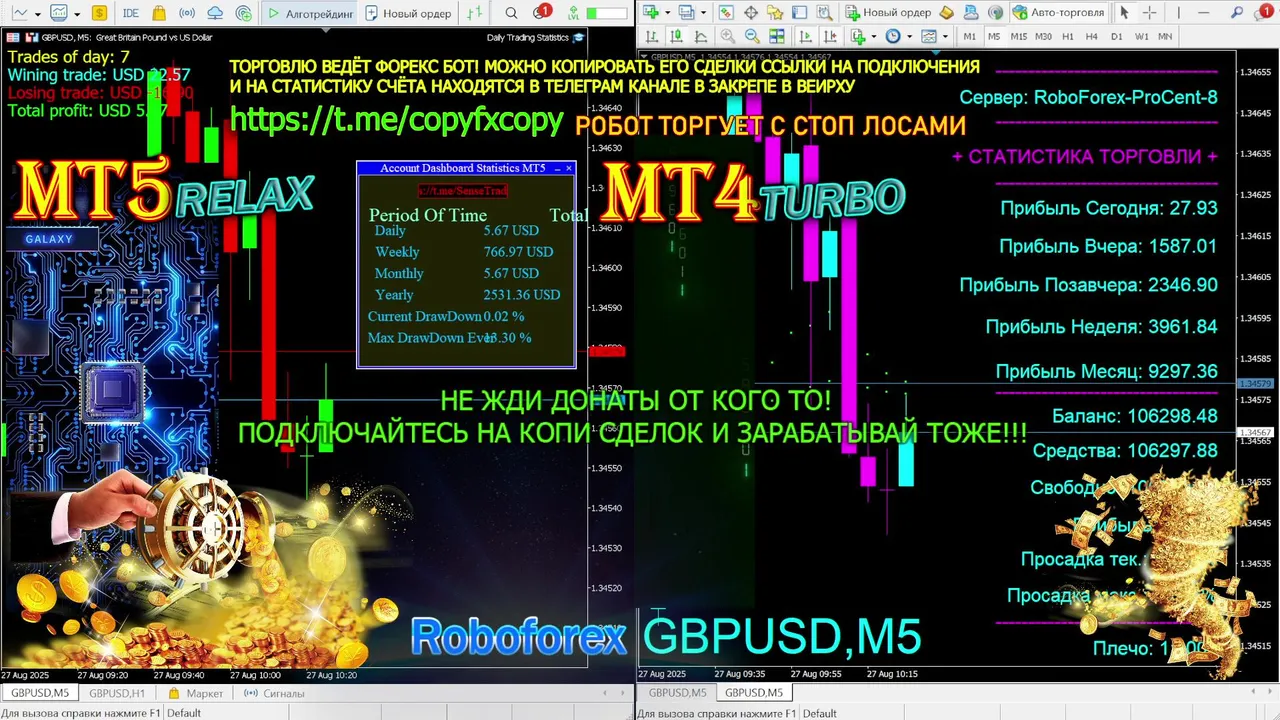Screen dimensions: 1280x720
Task: Minimize the Account Dashboard Statistics MT5 panel
Action: pyautogui.click(x=557, y=168)
